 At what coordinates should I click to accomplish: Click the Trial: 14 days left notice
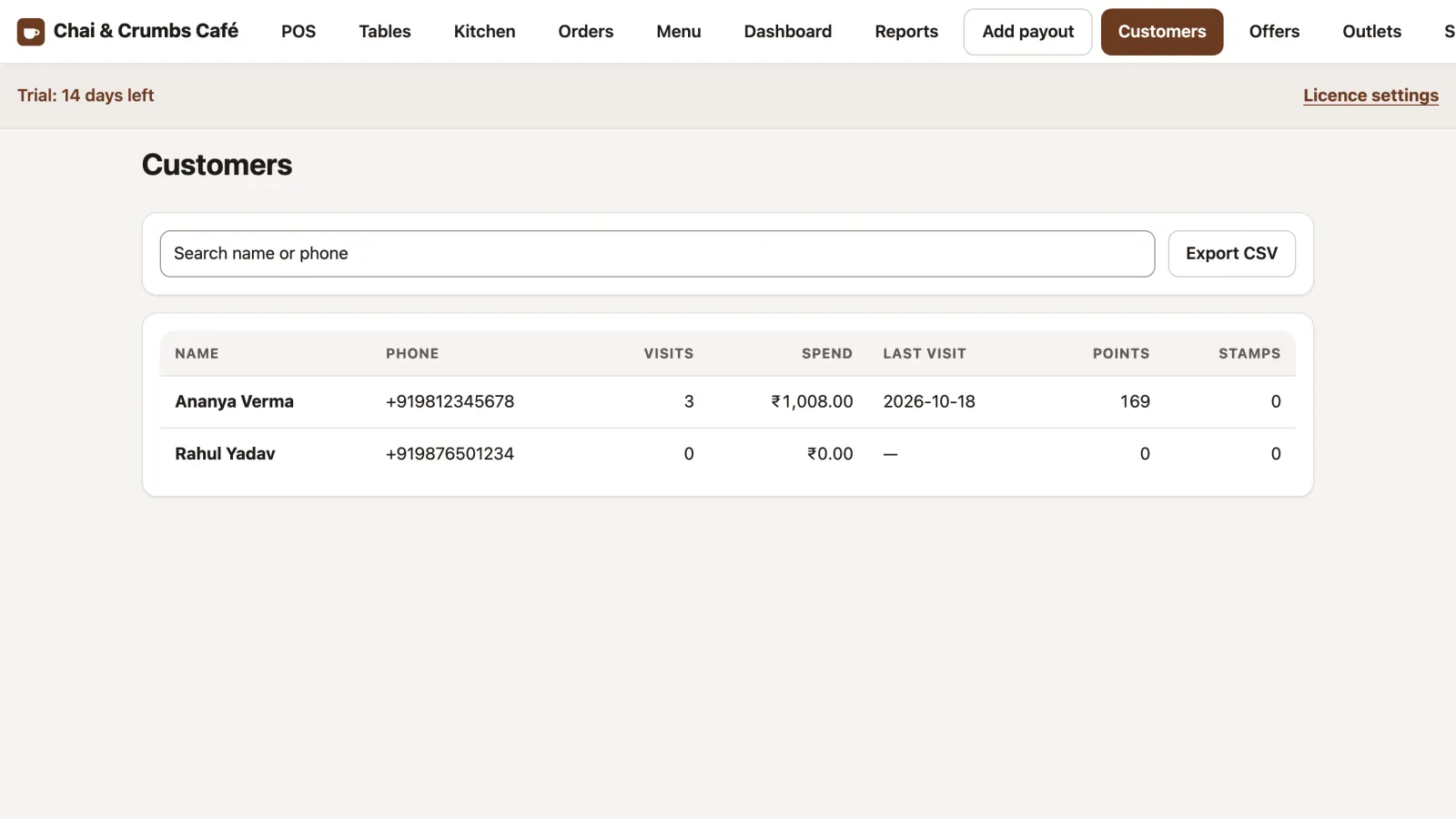86,96
